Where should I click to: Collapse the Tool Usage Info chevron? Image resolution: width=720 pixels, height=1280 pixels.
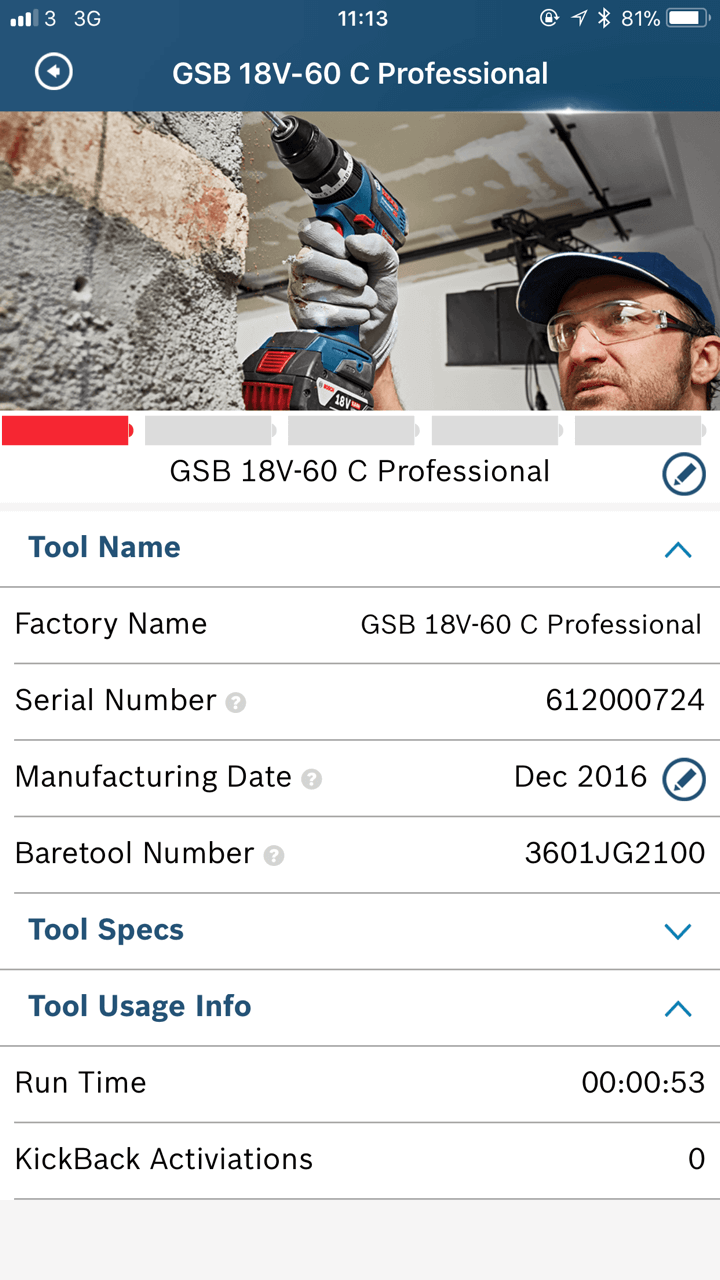678,1008
